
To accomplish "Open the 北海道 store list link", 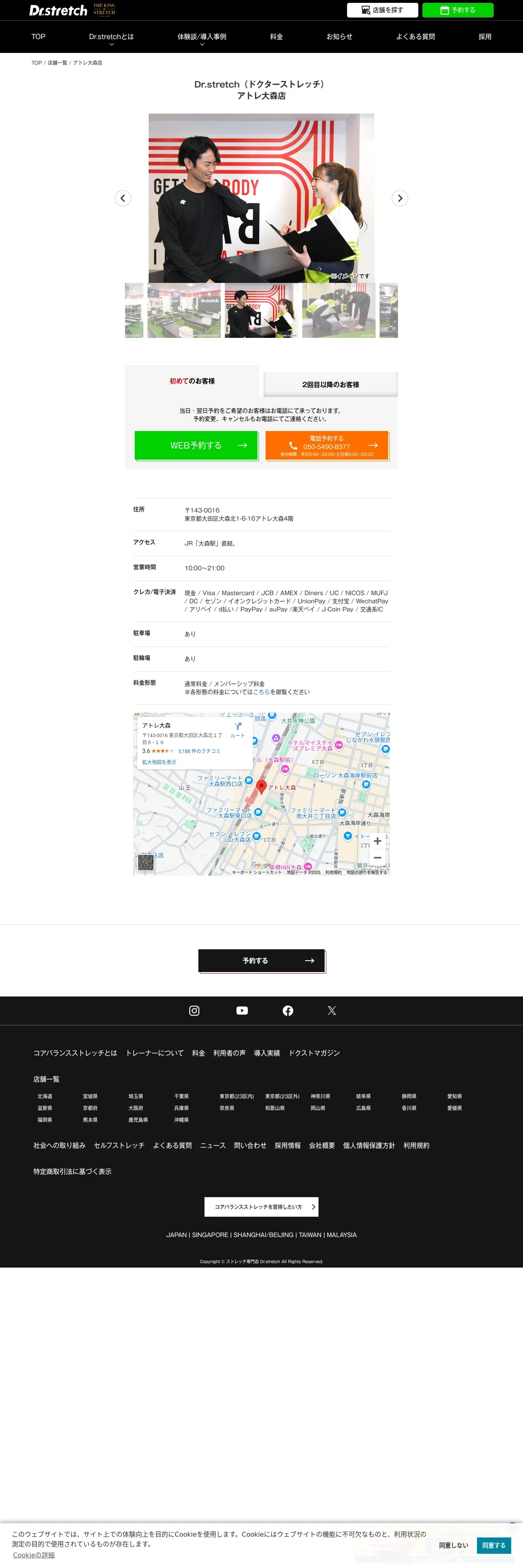I will click(44, 1096).
